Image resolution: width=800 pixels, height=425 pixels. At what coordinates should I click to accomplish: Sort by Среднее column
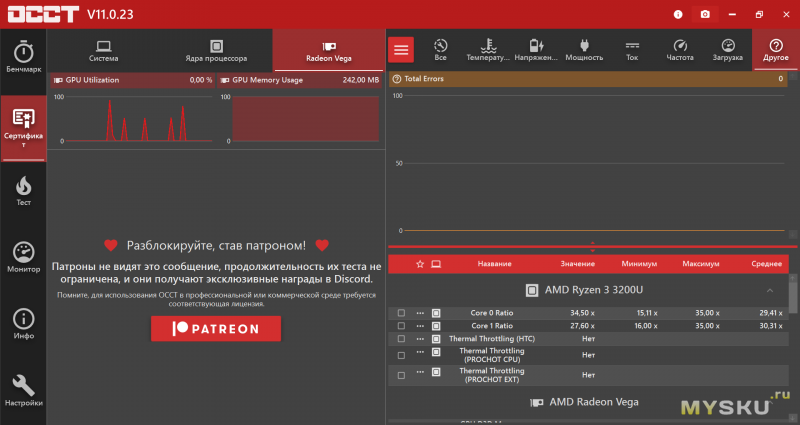click(x=766, y=264)
